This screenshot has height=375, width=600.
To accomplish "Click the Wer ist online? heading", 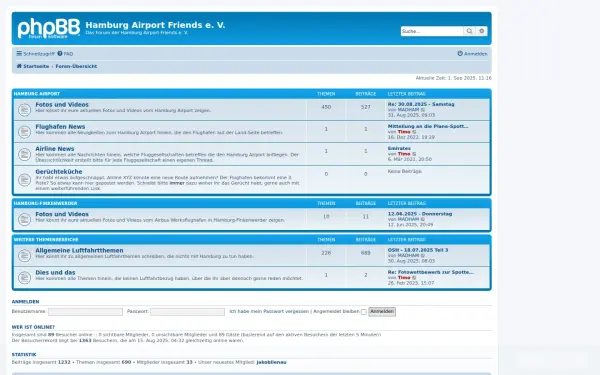I will tap(33, 327).
